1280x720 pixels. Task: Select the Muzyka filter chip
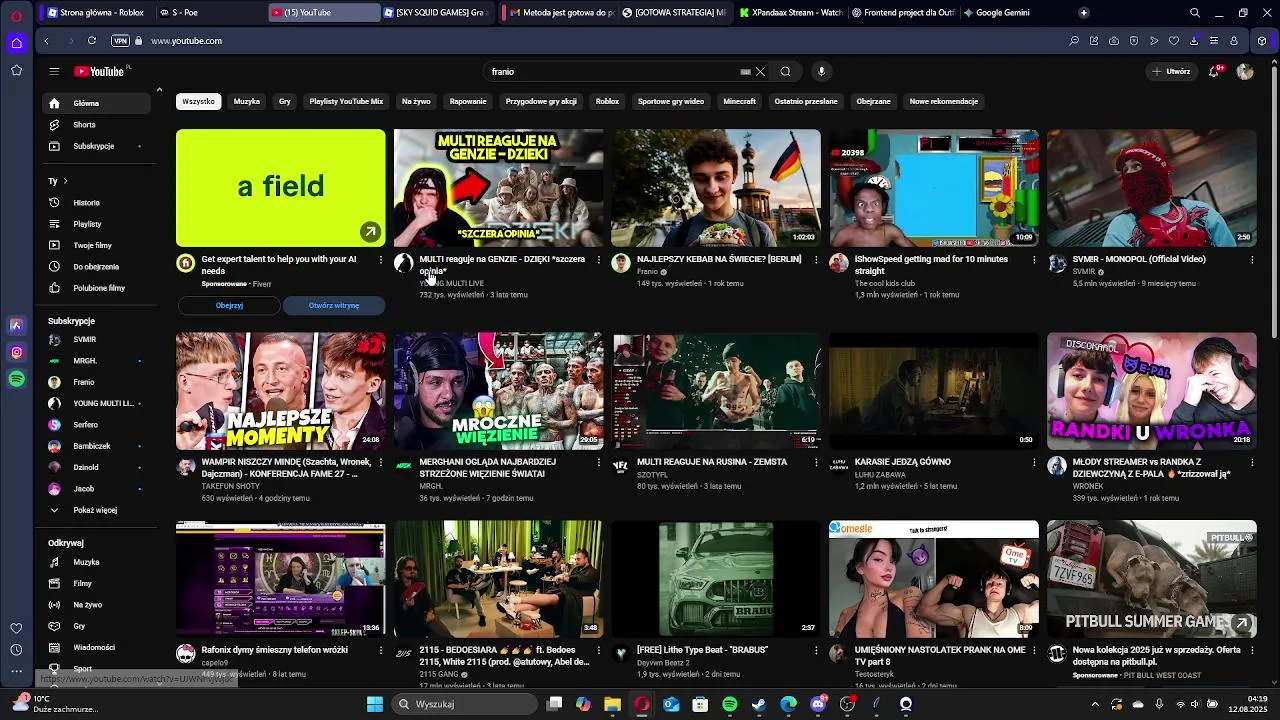(x=247, y=101)
